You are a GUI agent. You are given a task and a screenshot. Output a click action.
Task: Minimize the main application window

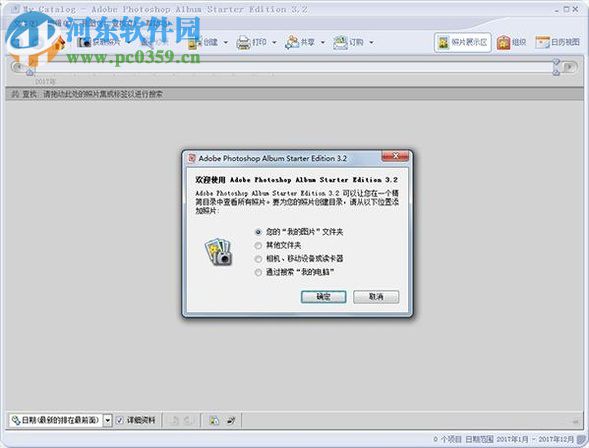click(557, 10)
